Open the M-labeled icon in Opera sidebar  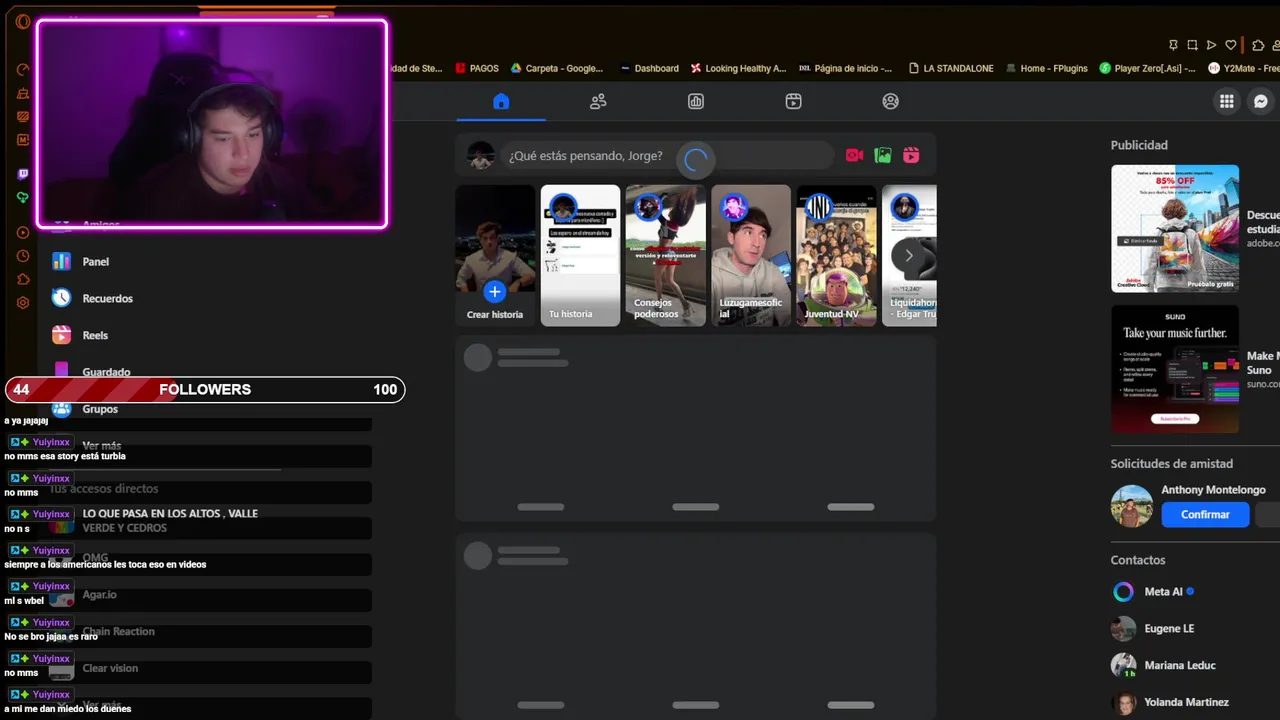point(23,140)
